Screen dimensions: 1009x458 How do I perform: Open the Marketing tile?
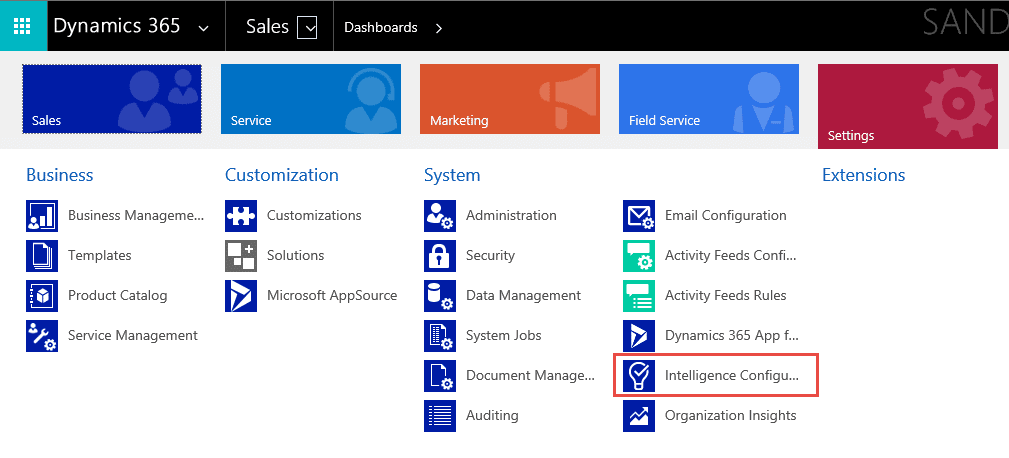tap(510, 99)
